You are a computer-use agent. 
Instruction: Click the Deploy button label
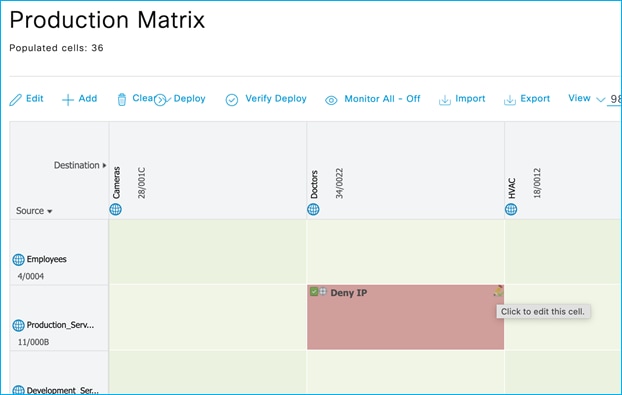[189, 98]
